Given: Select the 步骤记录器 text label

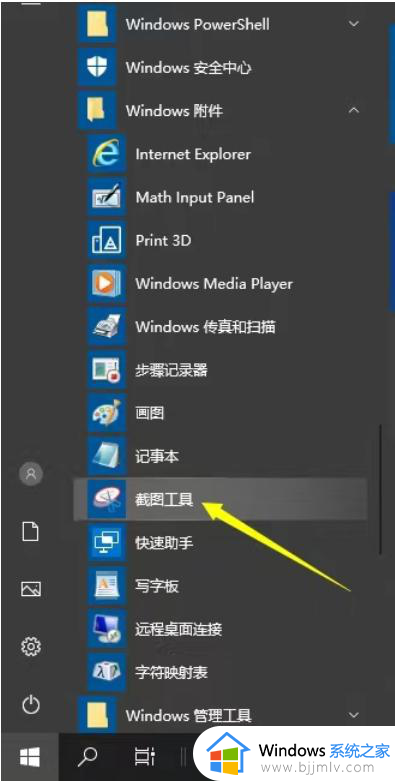Looking at the screenshot, I should tap(171, 370).
